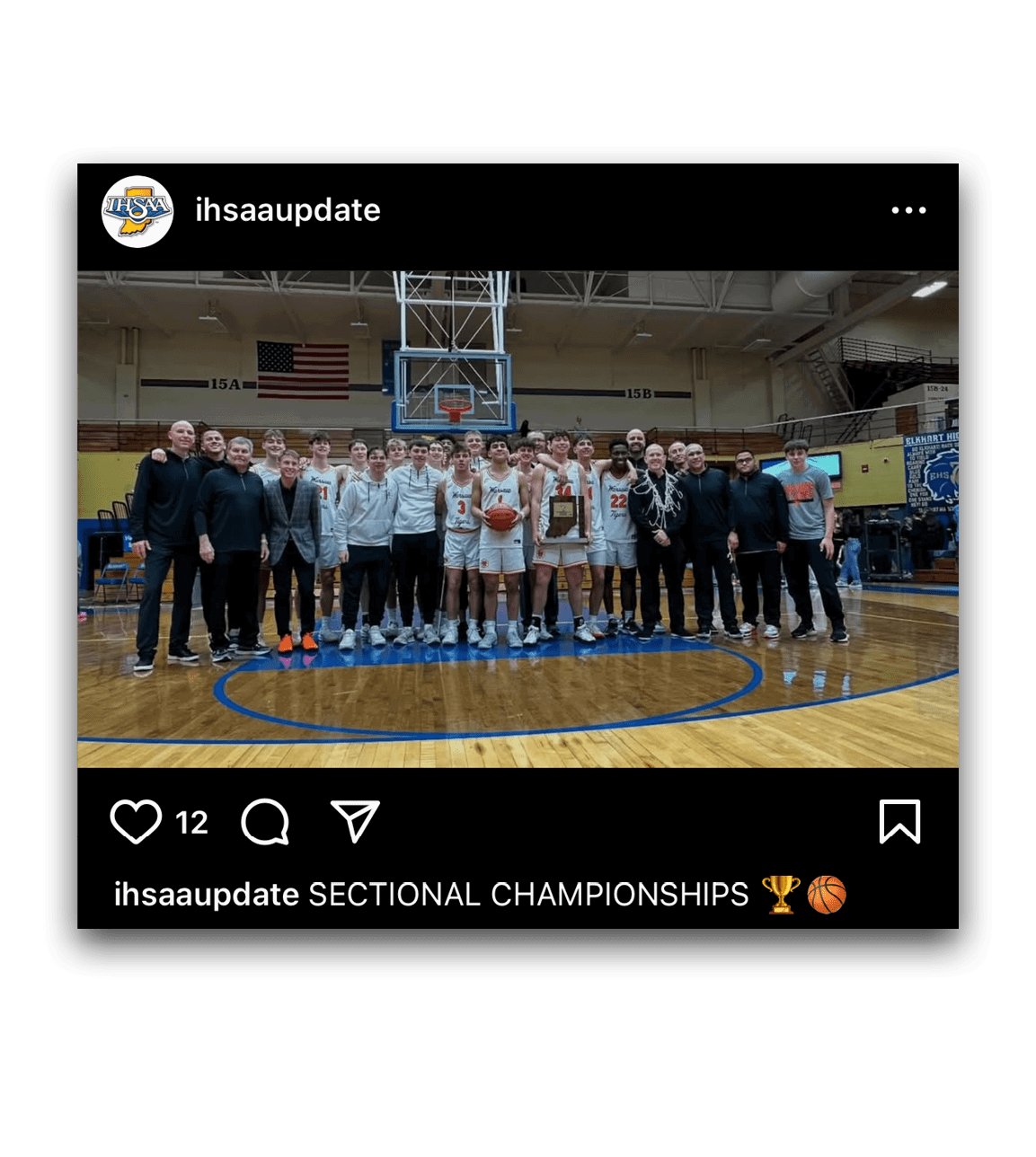Click the ihsaaupdate name in the caption

coord(206,895)
